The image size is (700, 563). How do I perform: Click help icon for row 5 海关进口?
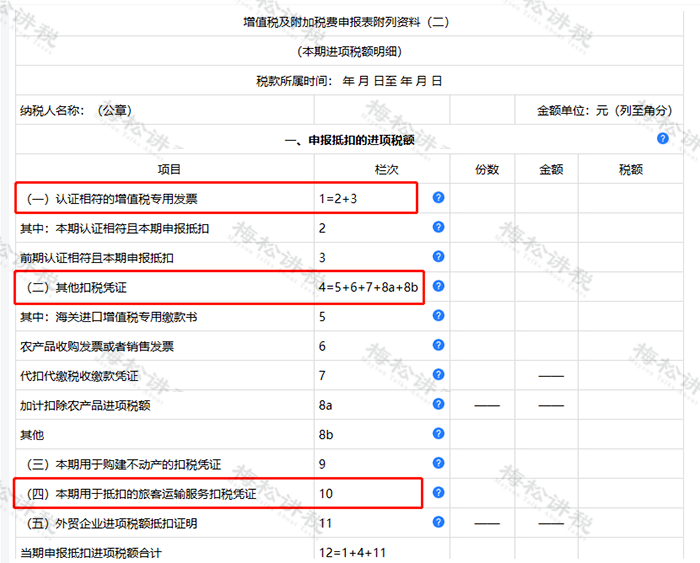[438, 315]
